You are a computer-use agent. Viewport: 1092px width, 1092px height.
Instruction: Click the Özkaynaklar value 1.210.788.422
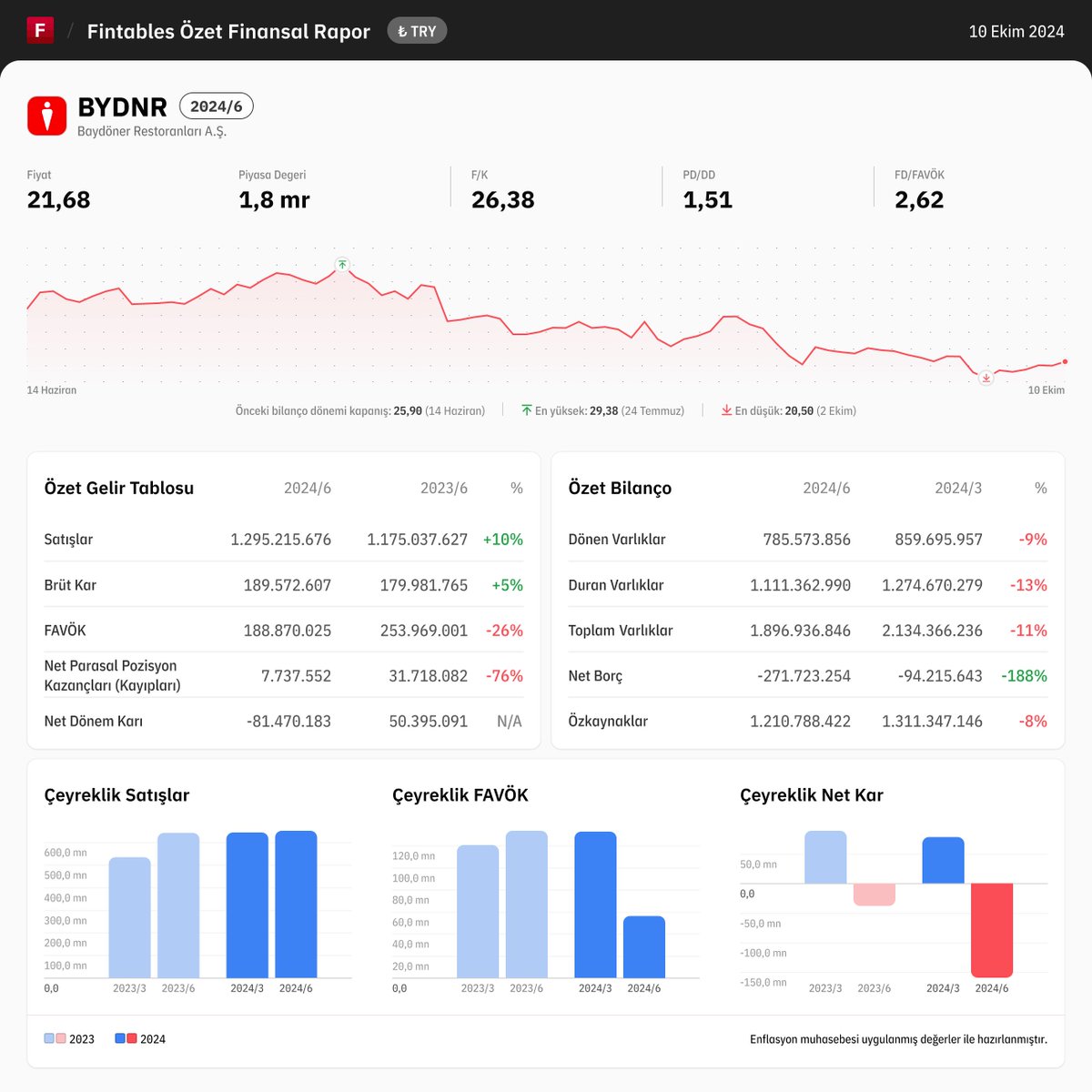[x=801, y=722]
